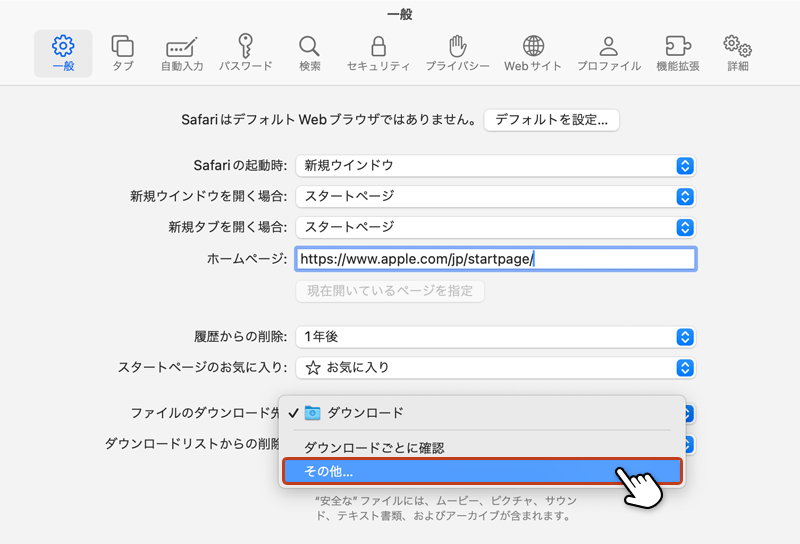Click the ファイルのダウンロード先 label
This screenshot has height=544, width=800.
pyautogui.click(x=205, y=412)
